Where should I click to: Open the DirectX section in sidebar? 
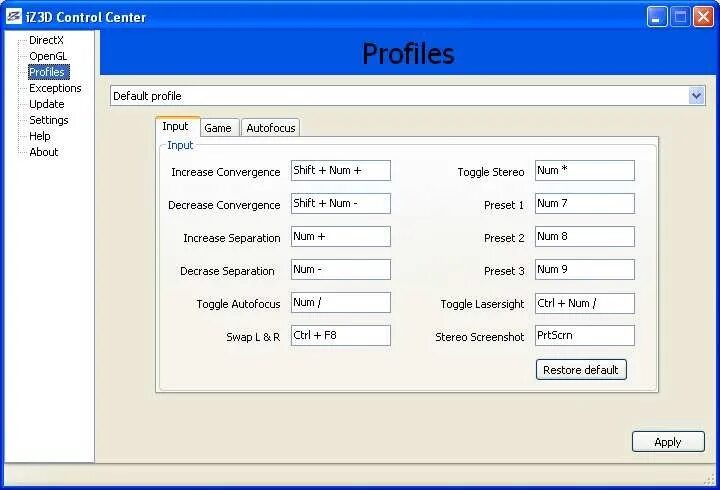click(x=46, y=40)
